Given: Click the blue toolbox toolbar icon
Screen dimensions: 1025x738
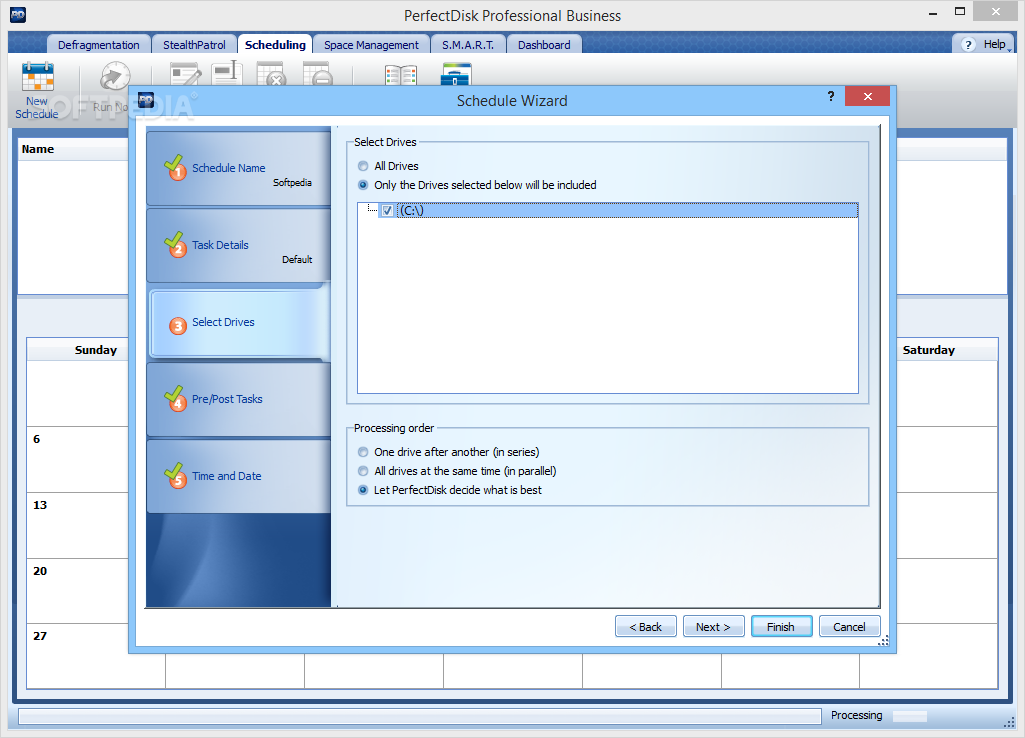Looking at the screenshot, I should click(x=456, y=74).
